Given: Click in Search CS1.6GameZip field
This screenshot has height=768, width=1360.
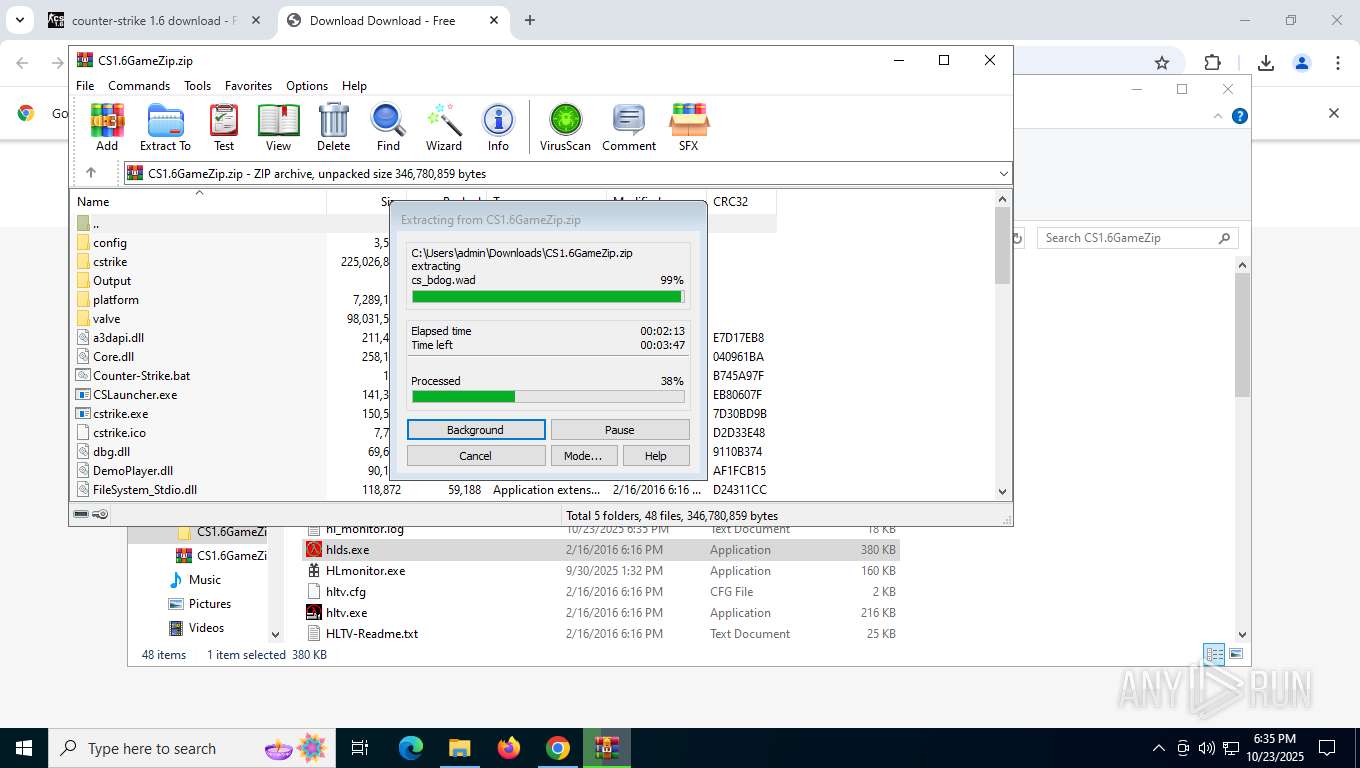Looking at the screenshot, I should 1137,238.
